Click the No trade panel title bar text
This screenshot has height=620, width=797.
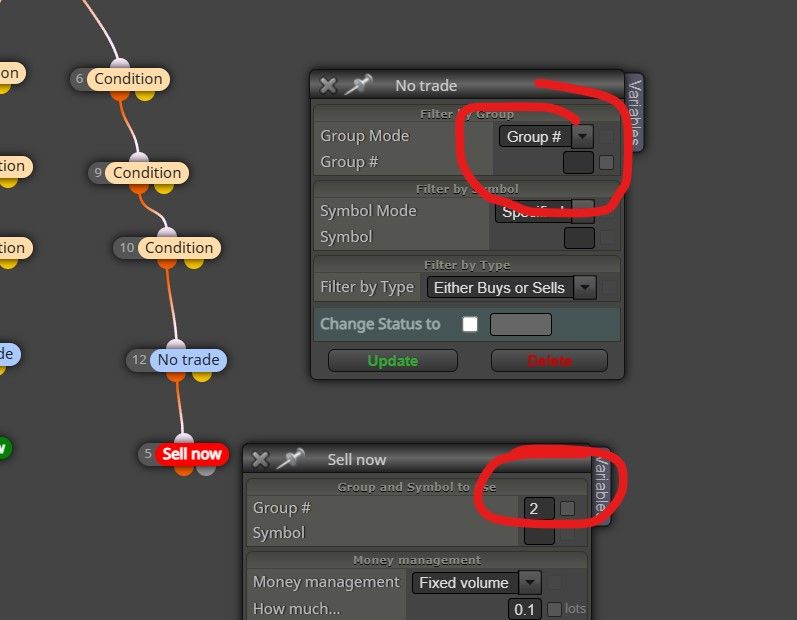pos(426,85)
